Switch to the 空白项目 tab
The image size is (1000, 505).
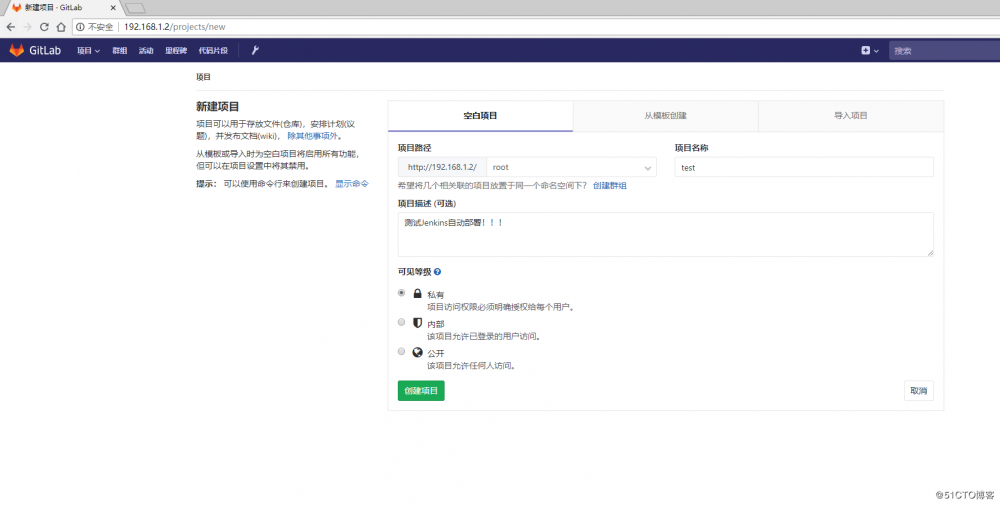click(x=480, y=116)
